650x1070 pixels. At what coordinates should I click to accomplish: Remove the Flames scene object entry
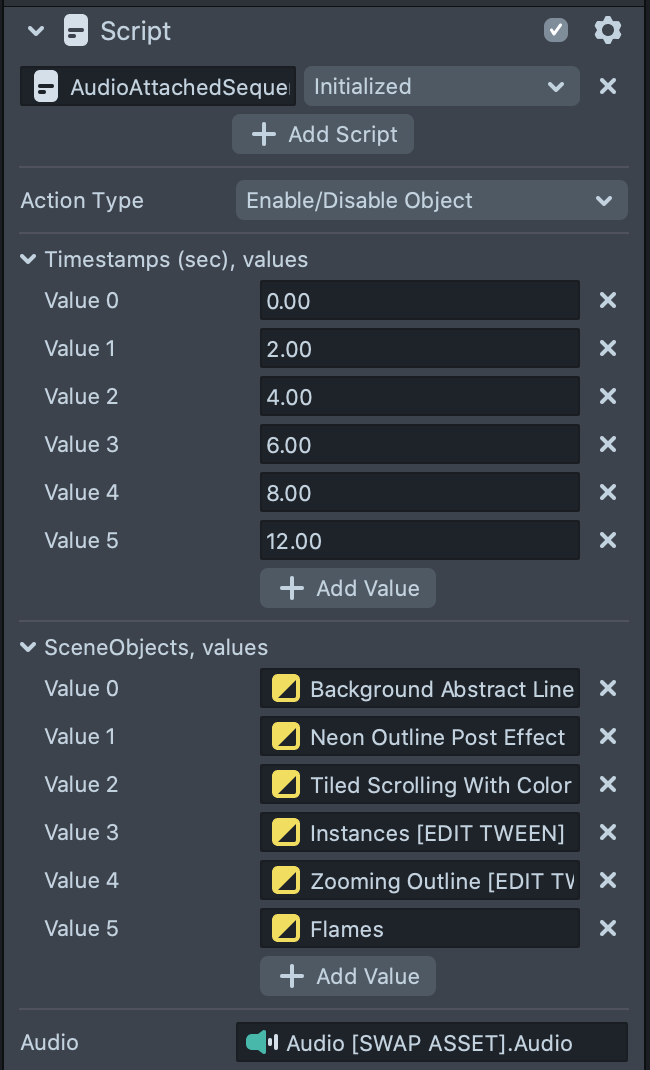(x=607, y=928)
